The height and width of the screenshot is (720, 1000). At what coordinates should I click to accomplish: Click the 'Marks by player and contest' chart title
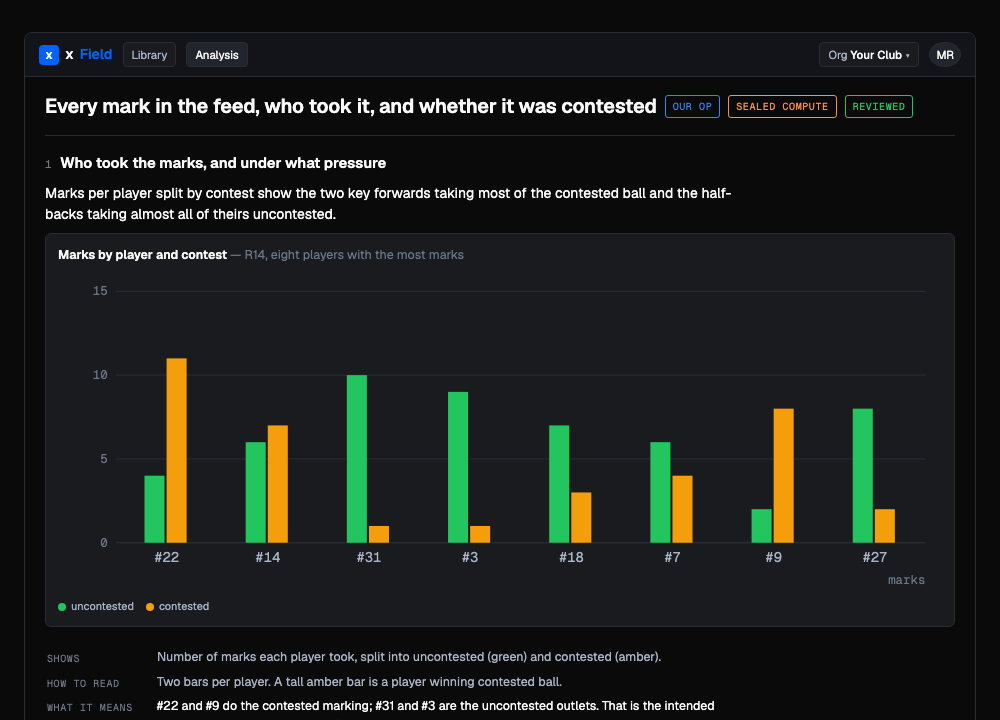click(x=142, y=255)
